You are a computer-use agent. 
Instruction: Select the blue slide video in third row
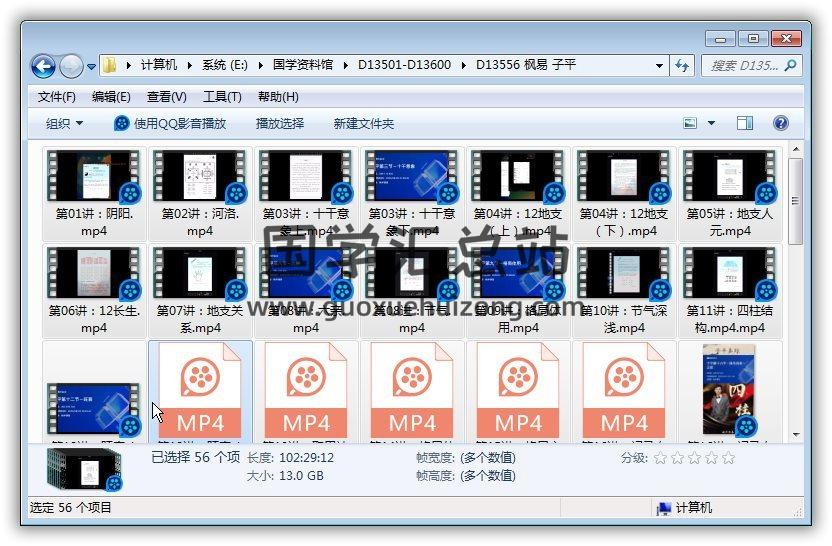click(94, 409)
